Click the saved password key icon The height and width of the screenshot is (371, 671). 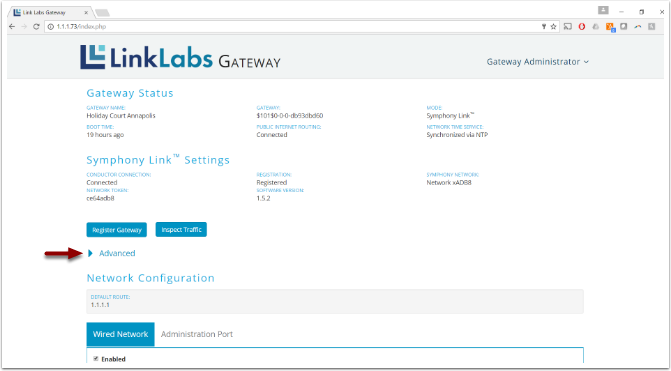pos(544,27)
